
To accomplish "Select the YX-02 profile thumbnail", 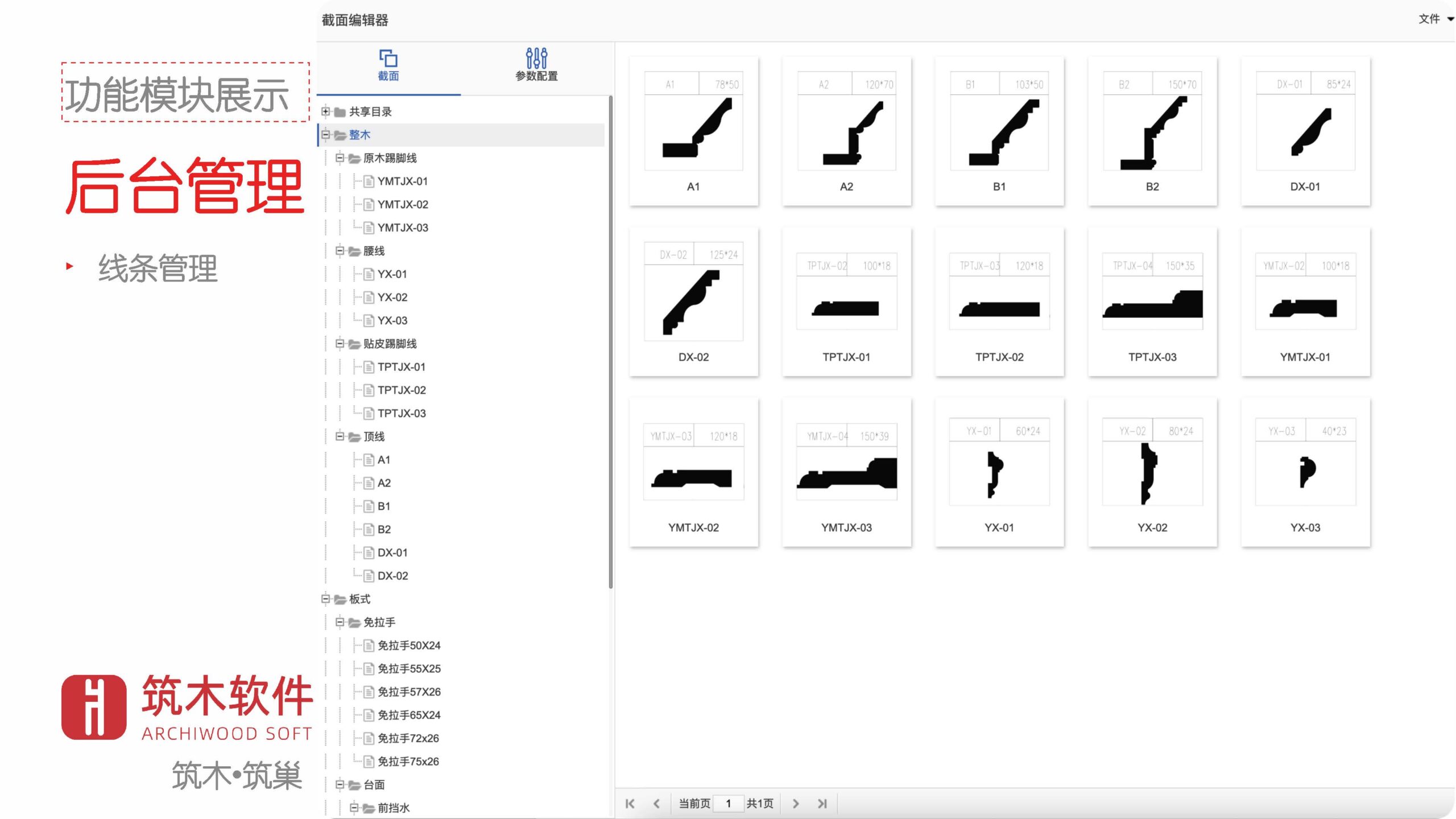I will tap(1152, 473).
